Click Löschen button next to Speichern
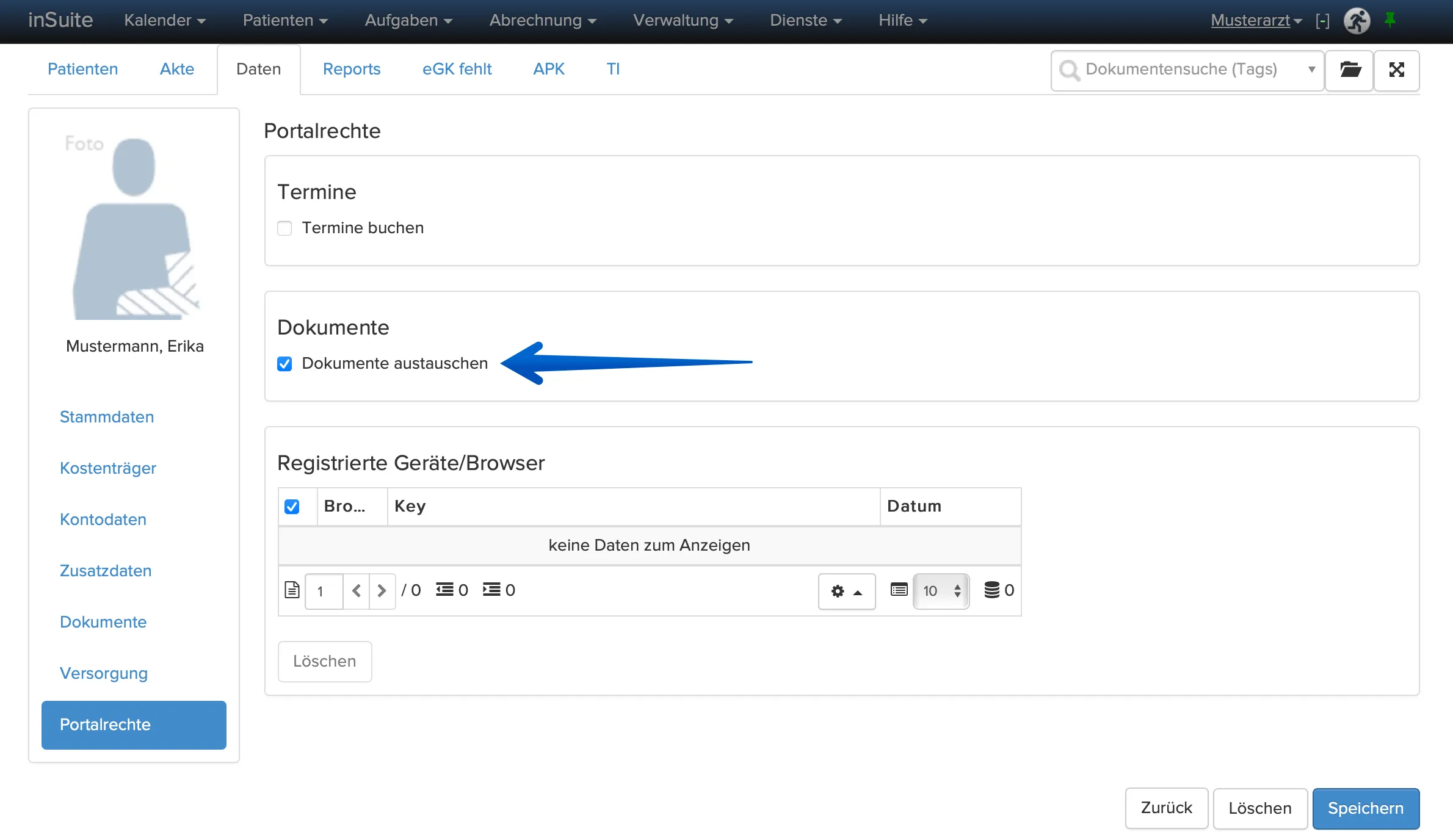This screenshot has height=840, width=1453. pos(1260,808)
